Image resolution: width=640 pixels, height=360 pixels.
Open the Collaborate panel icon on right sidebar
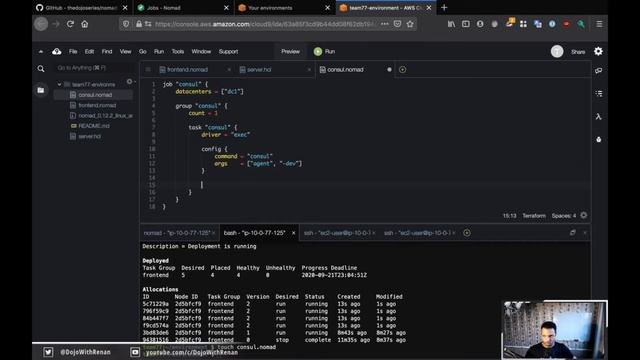pos(599,71)
